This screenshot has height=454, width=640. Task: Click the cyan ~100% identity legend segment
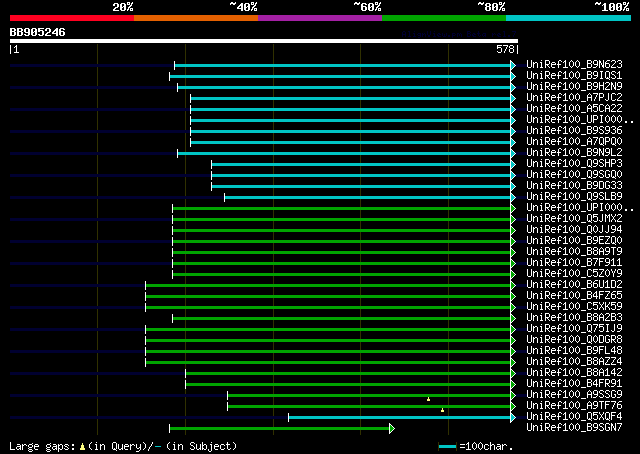point(569,18)
